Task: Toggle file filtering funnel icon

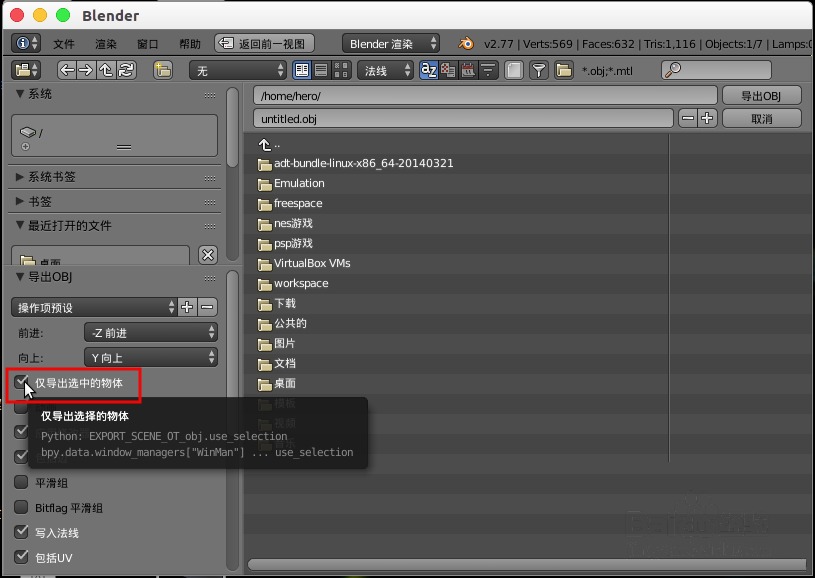Action: click(x=539, y=70)
